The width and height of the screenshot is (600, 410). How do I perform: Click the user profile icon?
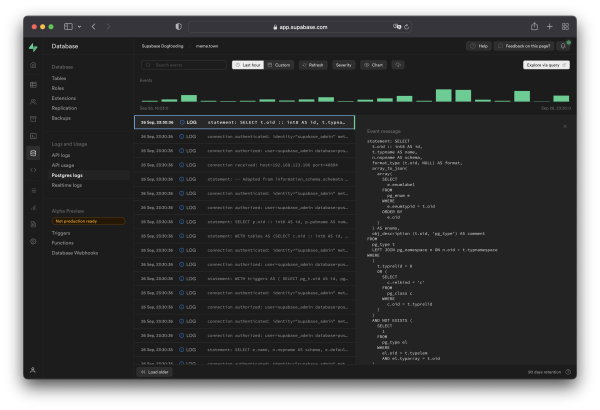click(34, 370)
